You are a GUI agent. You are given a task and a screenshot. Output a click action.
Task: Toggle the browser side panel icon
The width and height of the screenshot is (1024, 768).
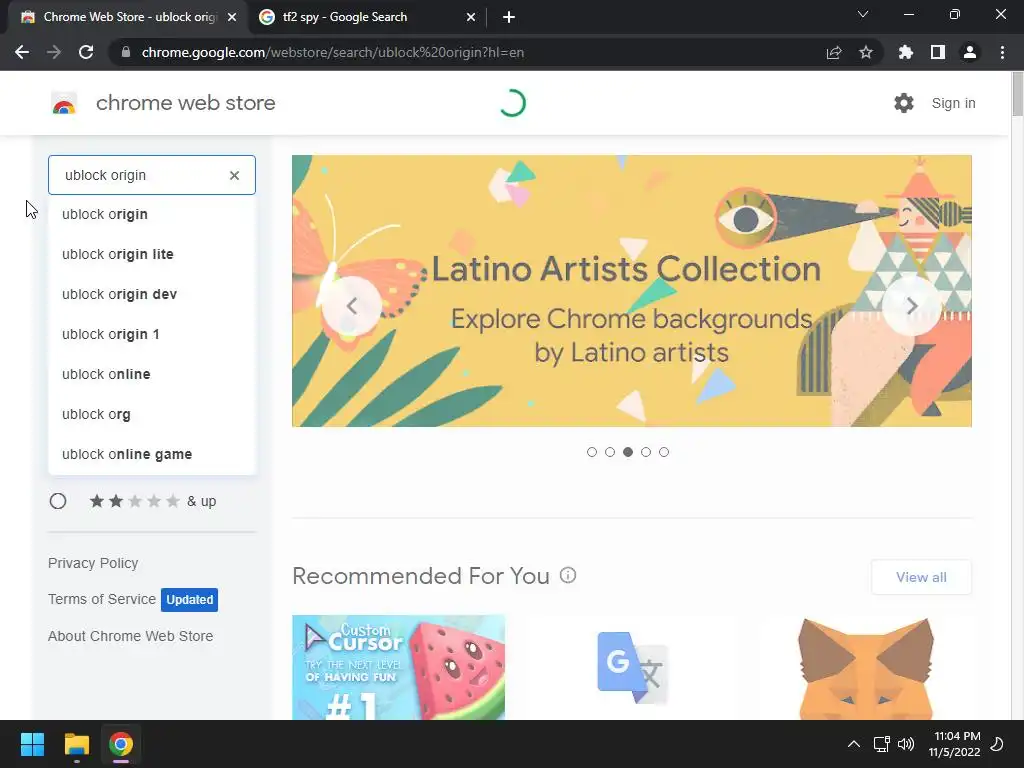pos(938,52)
